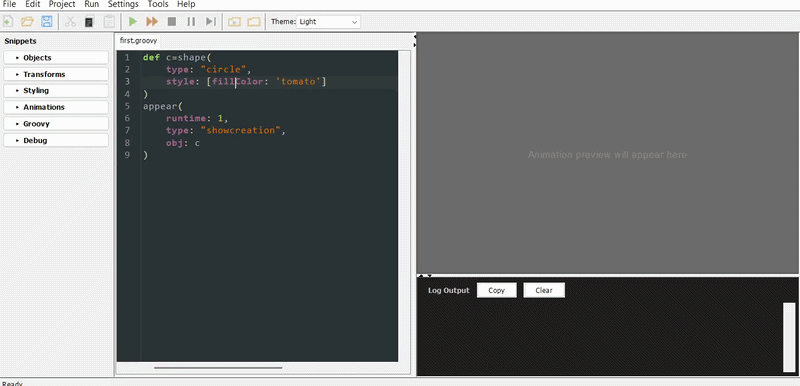Open the Tools menu

pos(158,4)
